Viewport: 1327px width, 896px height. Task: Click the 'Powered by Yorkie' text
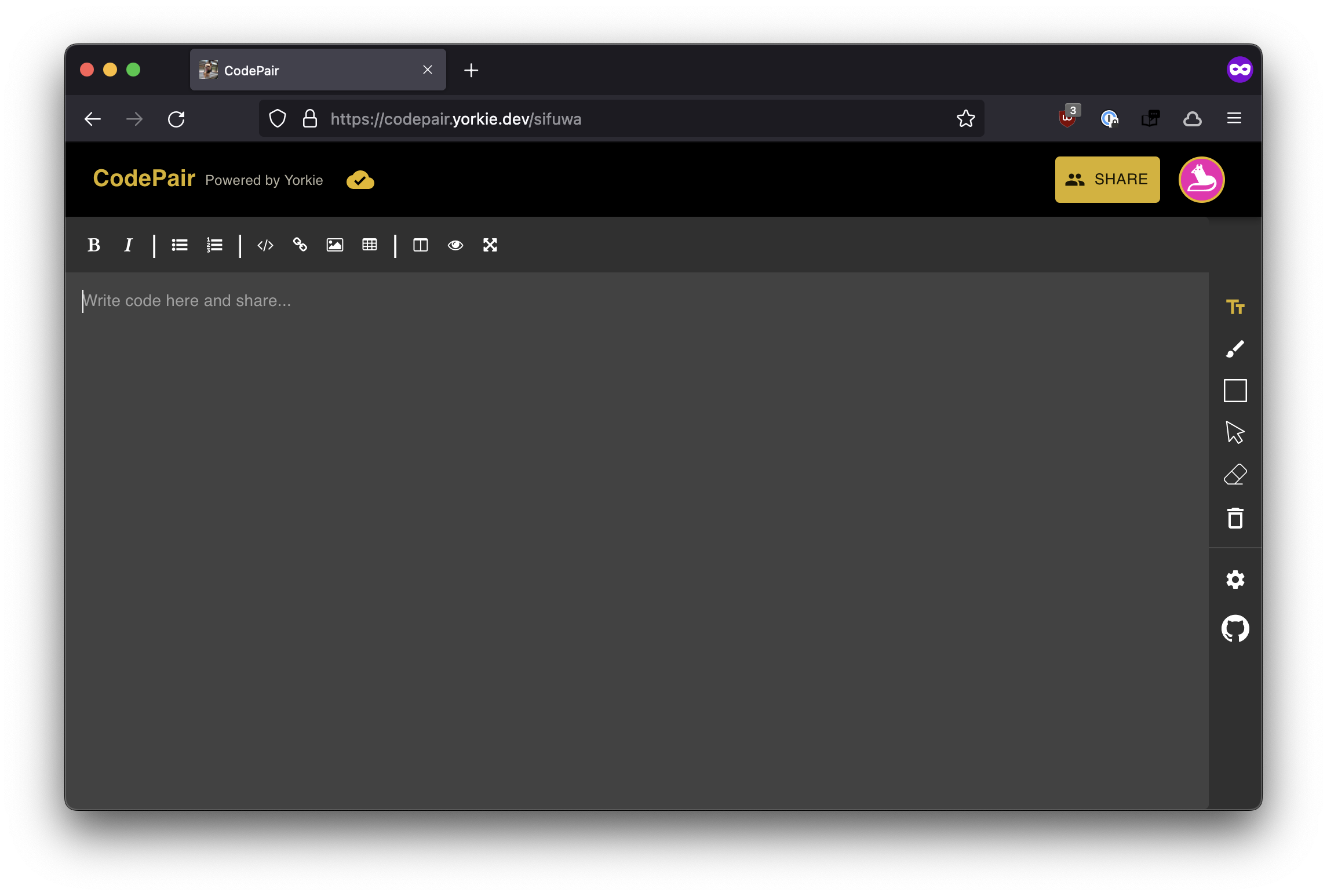264,180
